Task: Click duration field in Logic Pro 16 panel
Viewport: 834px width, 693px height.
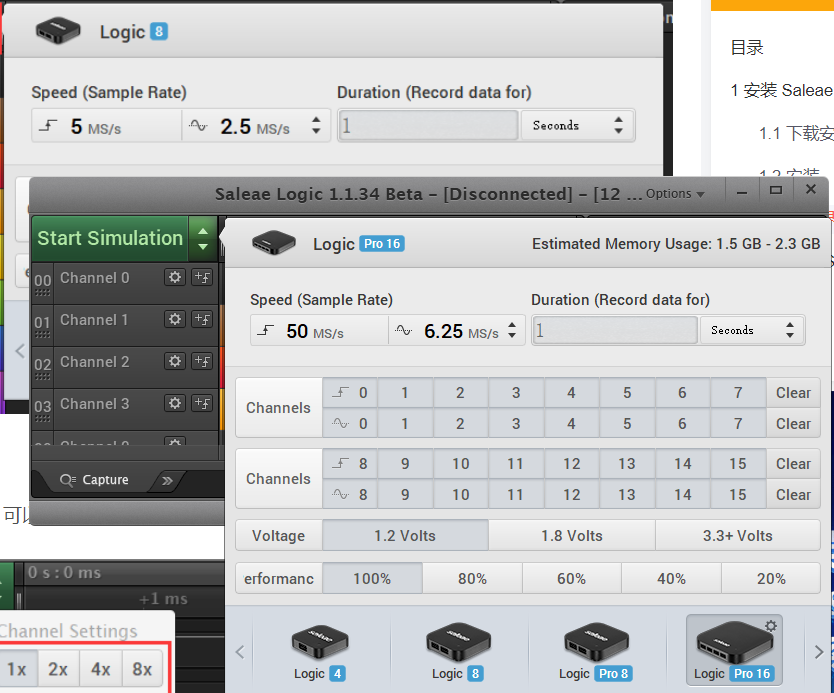Action: (x=615, y=330)
